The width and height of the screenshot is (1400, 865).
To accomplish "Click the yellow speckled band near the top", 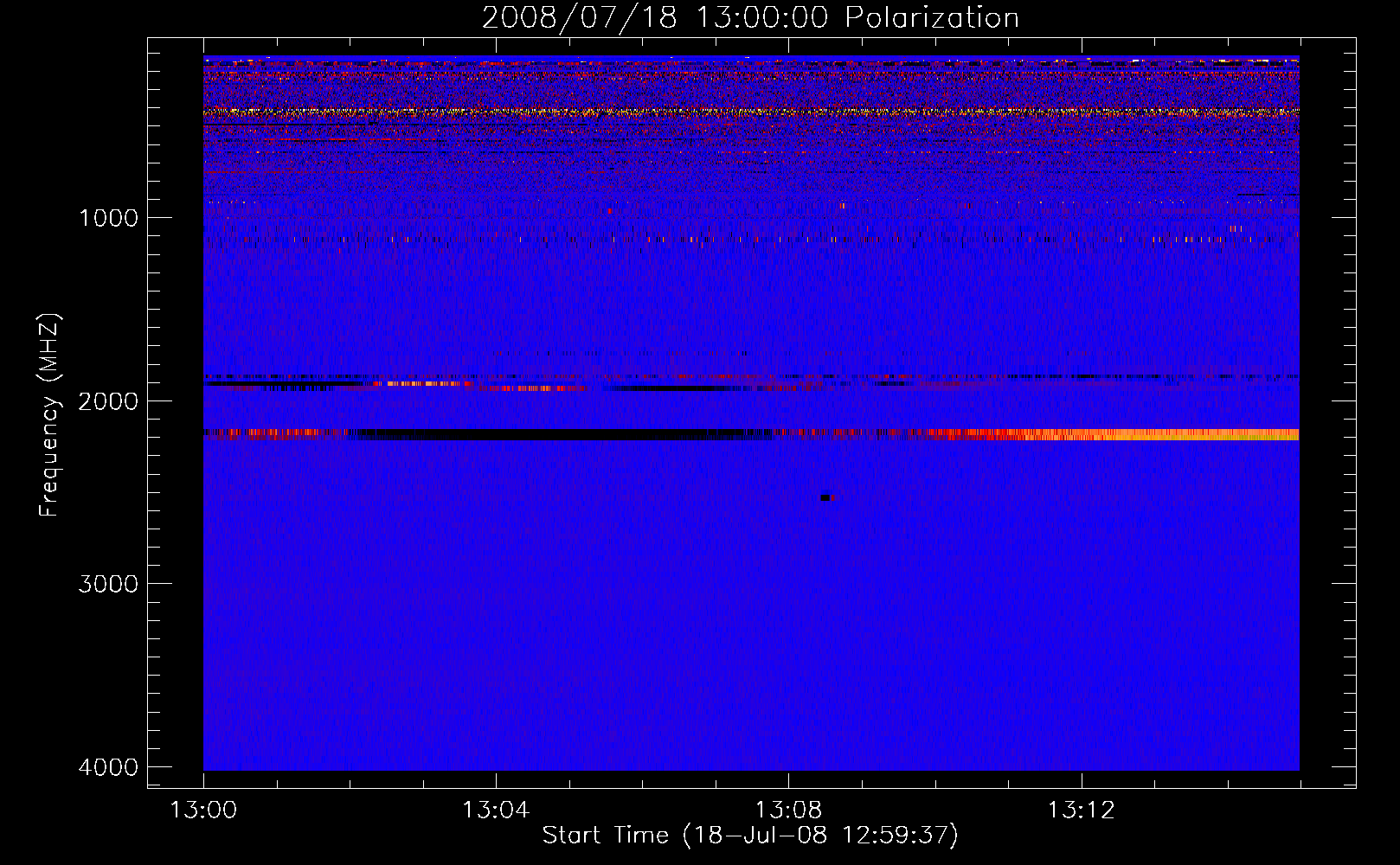I will pos(751,112).
